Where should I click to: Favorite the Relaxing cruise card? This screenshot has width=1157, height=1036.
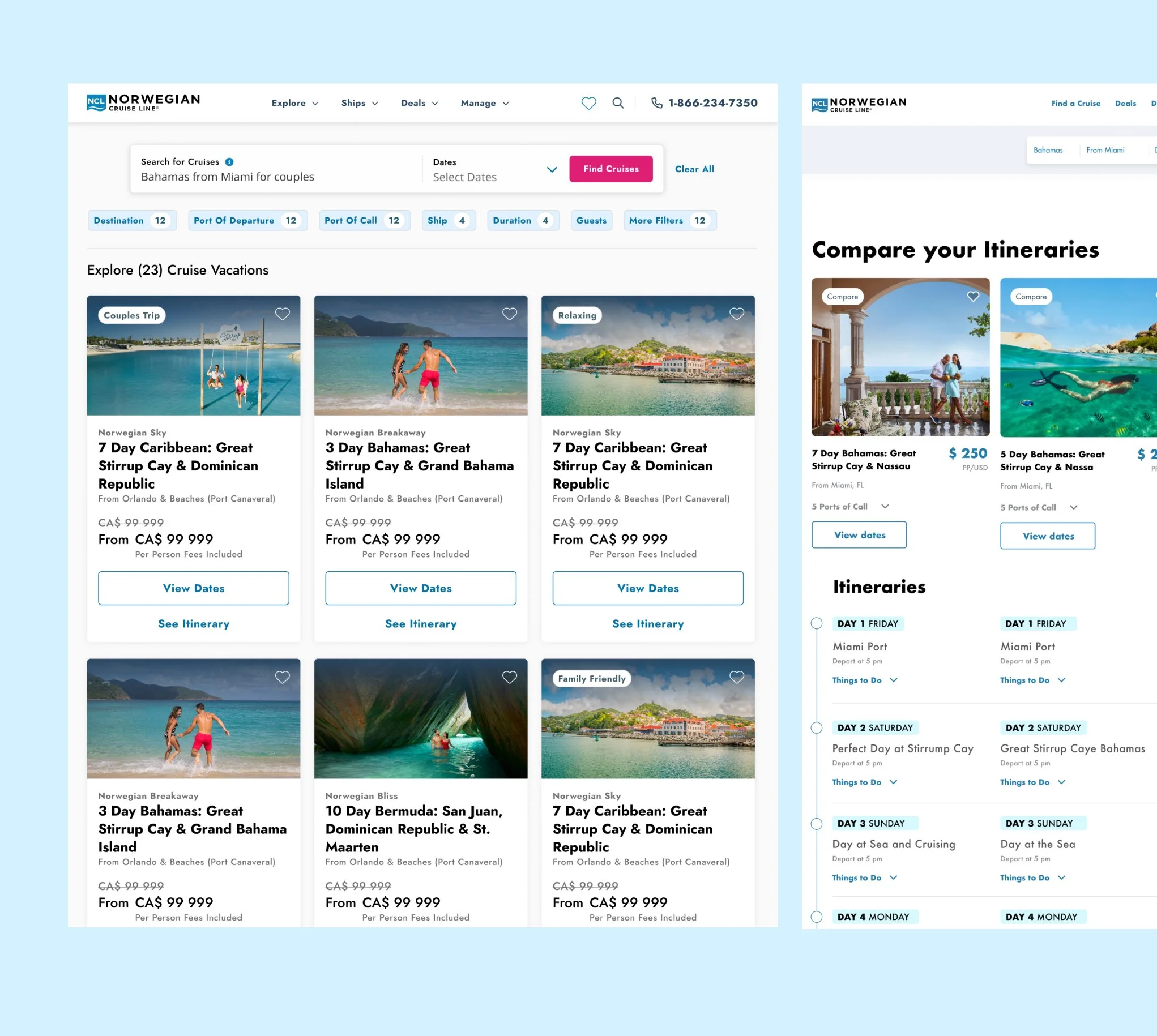coord(736,314)
